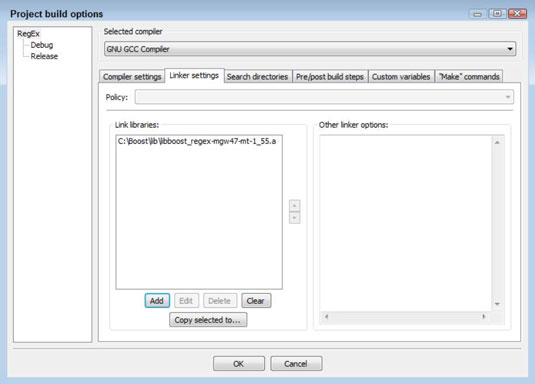The height and width of the screenshot is (384, 535).
Task: Confirm with the OK button
Action: tap(238, 364)
